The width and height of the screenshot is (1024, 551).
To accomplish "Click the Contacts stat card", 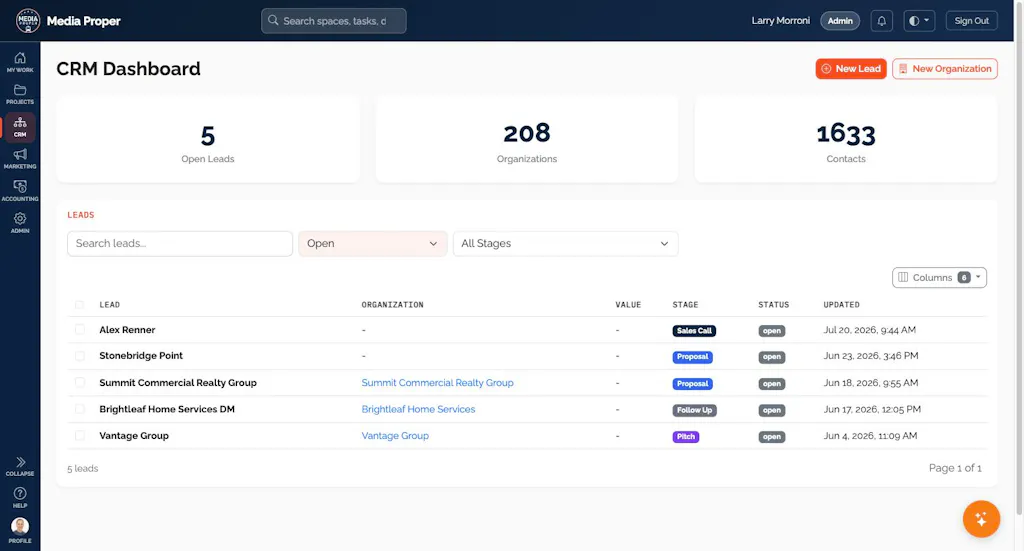I will [846, 140].
